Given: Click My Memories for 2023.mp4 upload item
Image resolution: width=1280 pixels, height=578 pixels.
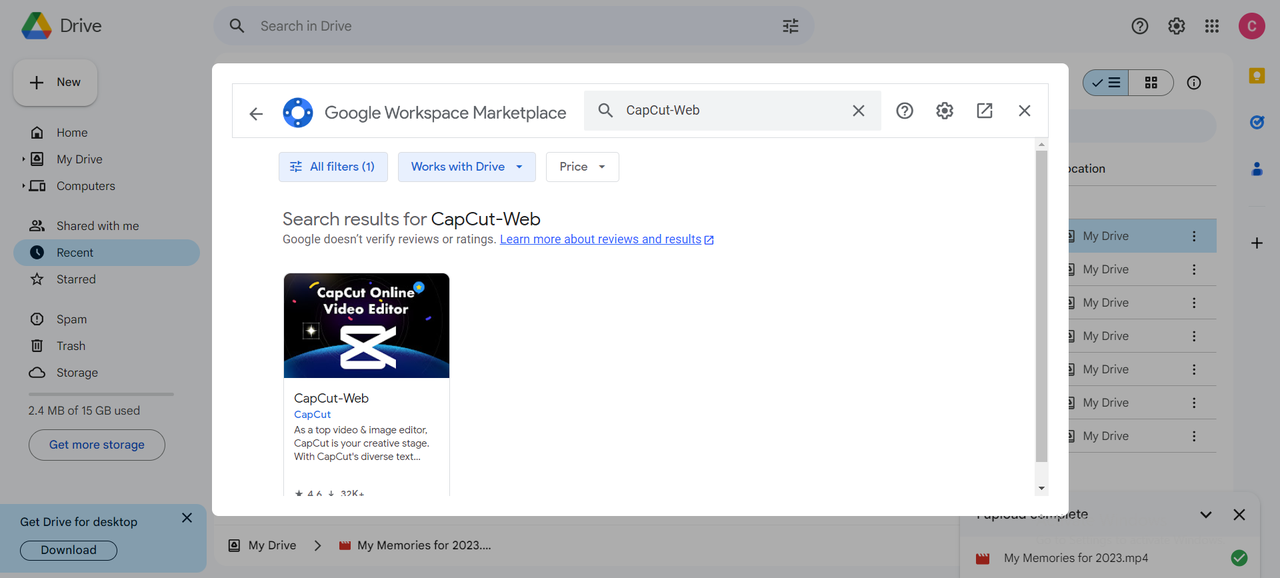Looking at the screenshot, I should (1110, 559).
